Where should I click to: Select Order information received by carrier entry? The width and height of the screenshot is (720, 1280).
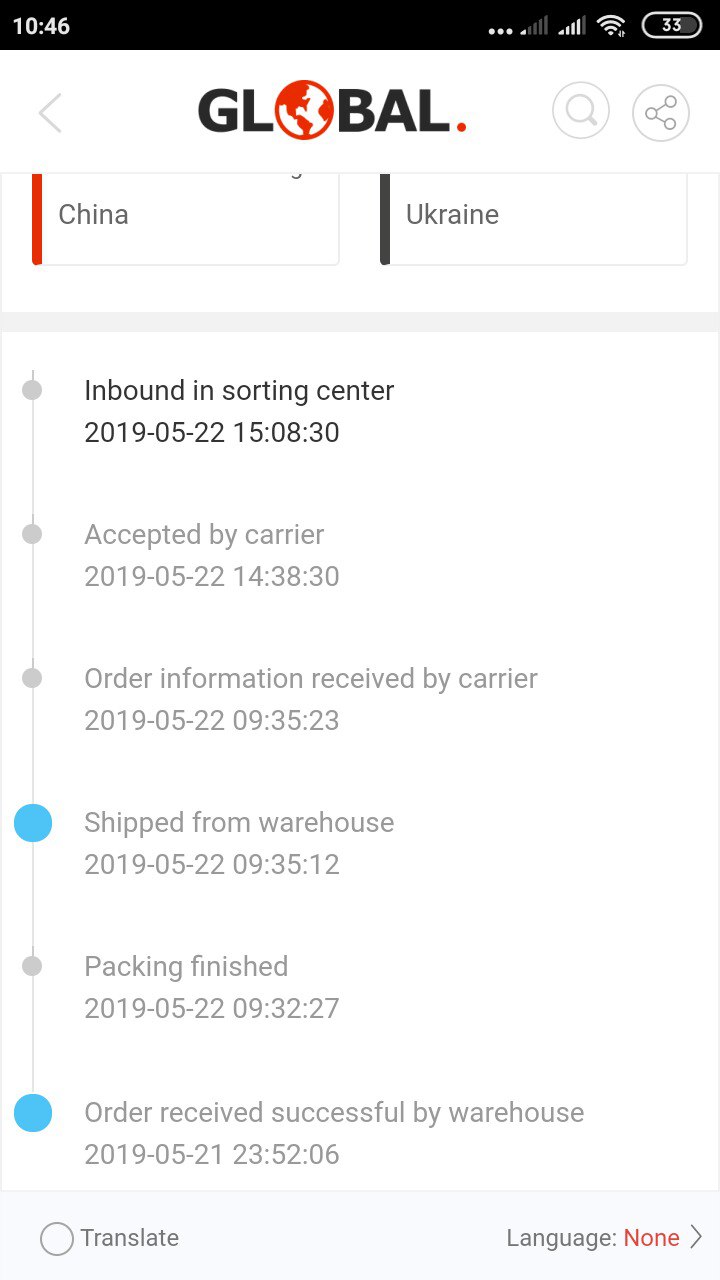(x=311, y=699)
